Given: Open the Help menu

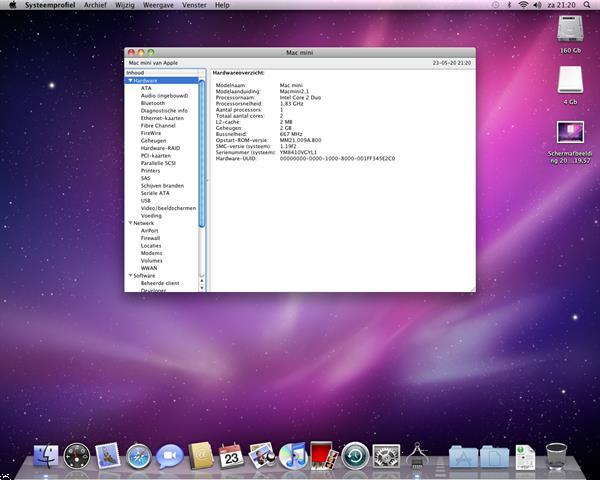Looking at the screenshot, I should click(222, 5).
